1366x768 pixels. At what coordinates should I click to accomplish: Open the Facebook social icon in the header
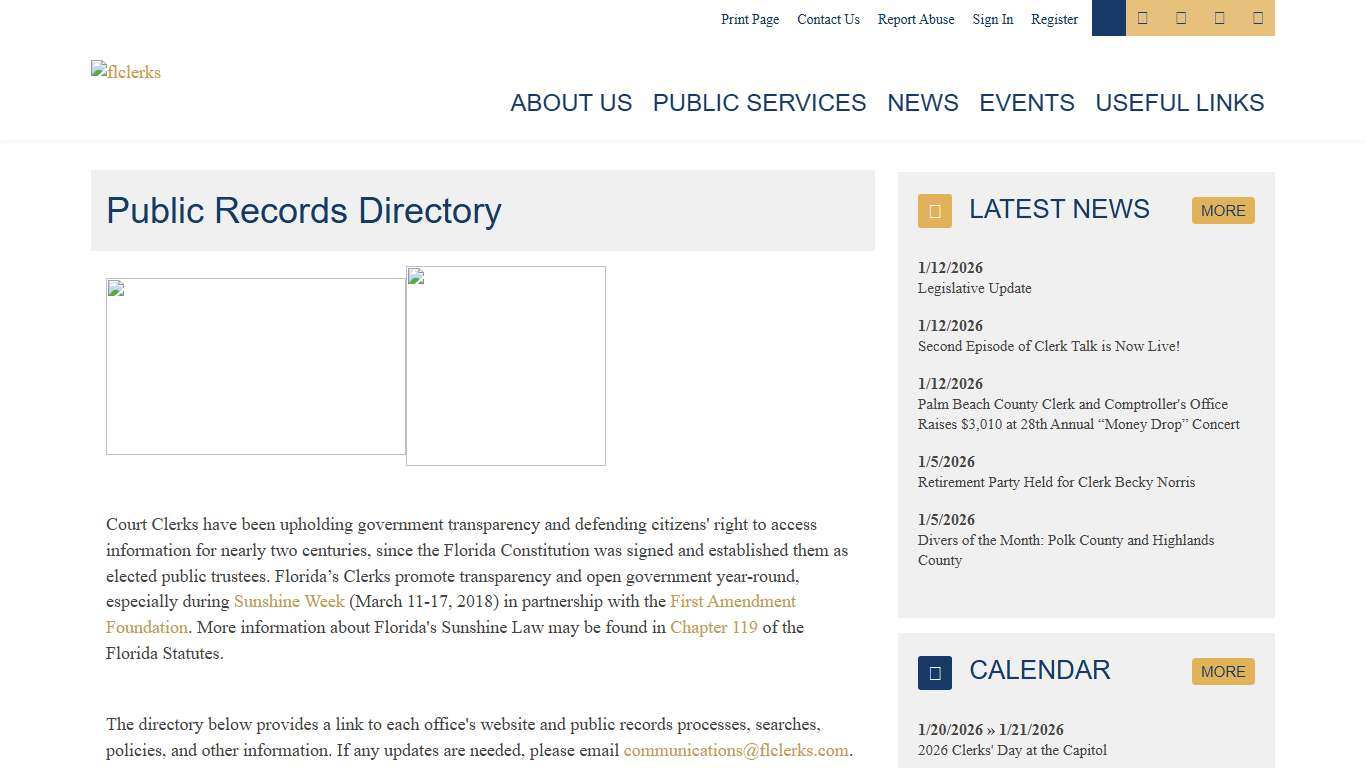coord(1143,18)
